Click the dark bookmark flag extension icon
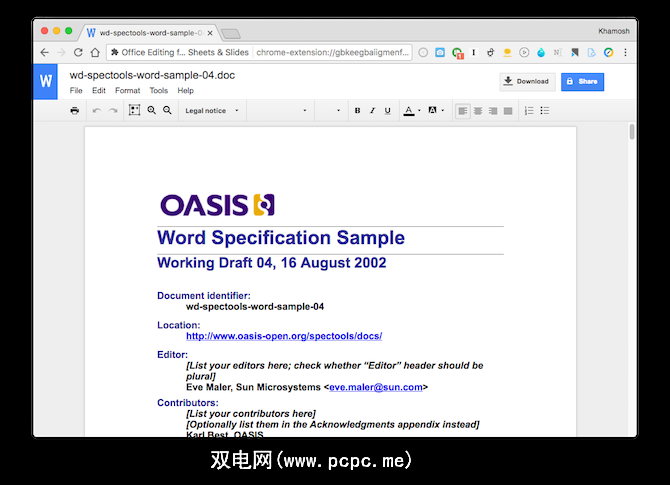 click(575, 53)
